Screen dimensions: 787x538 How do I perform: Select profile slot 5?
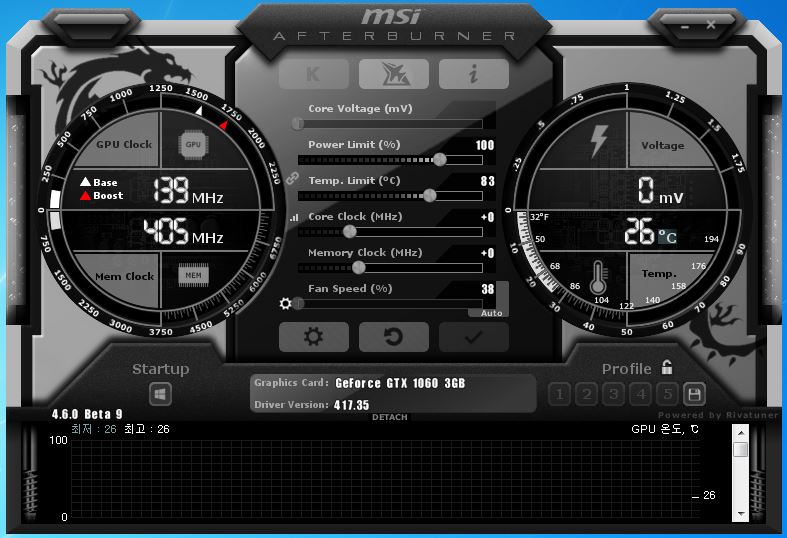pos(668,394)
